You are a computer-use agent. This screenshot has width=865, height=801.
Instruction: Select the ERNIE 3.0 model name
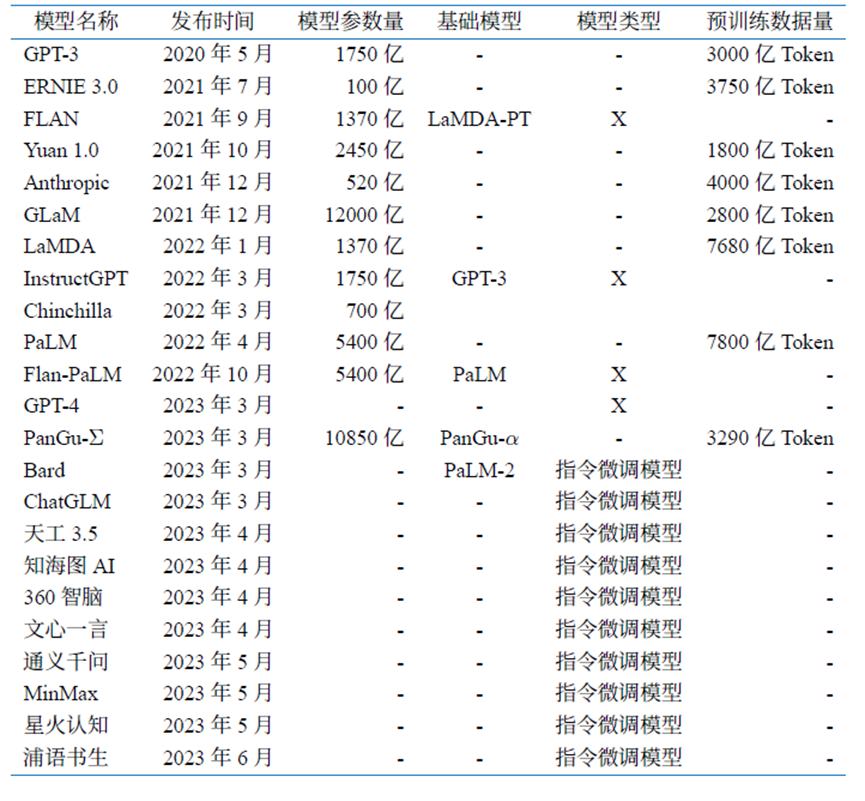[71, 87]
